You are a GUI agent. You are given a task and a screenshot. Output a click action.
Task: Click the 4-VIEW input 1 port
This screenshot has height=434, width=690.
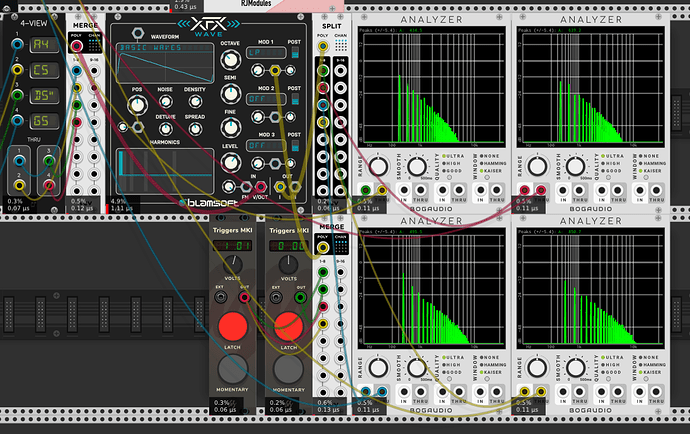[x=17, y=44]
